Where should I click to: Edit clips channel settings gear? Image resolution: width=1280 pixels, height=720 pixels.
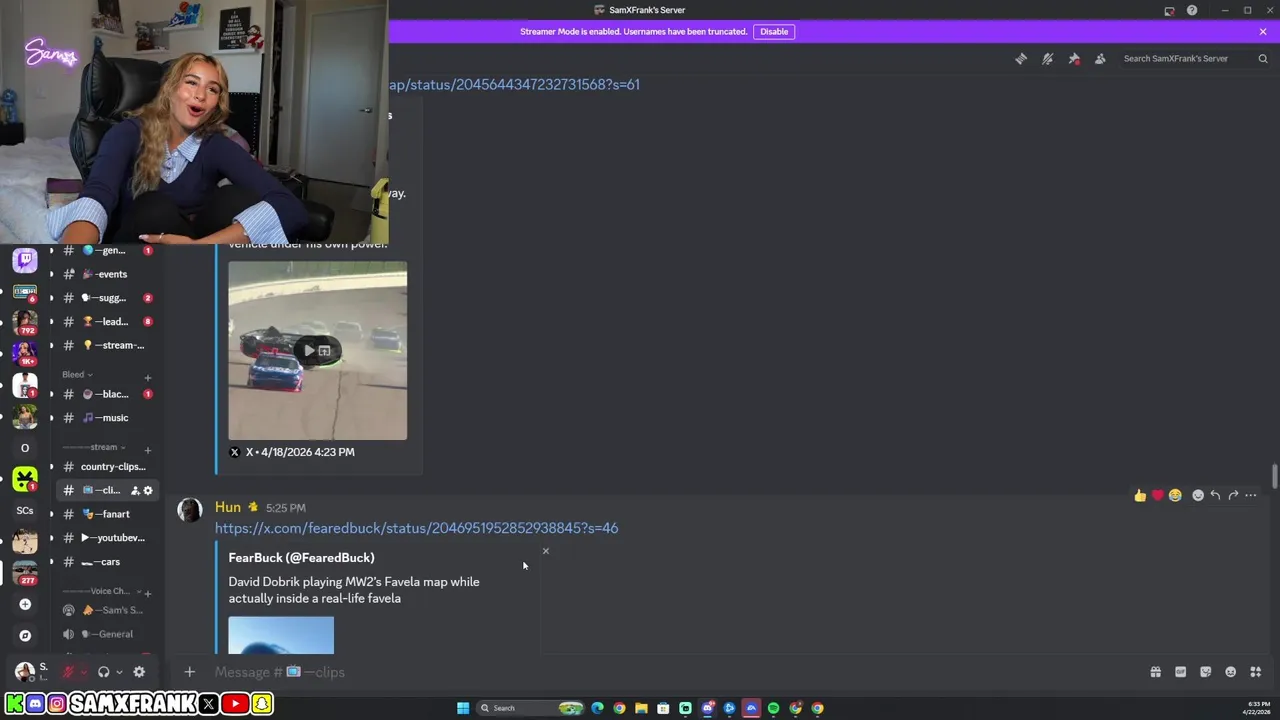(x=148, y=491)
